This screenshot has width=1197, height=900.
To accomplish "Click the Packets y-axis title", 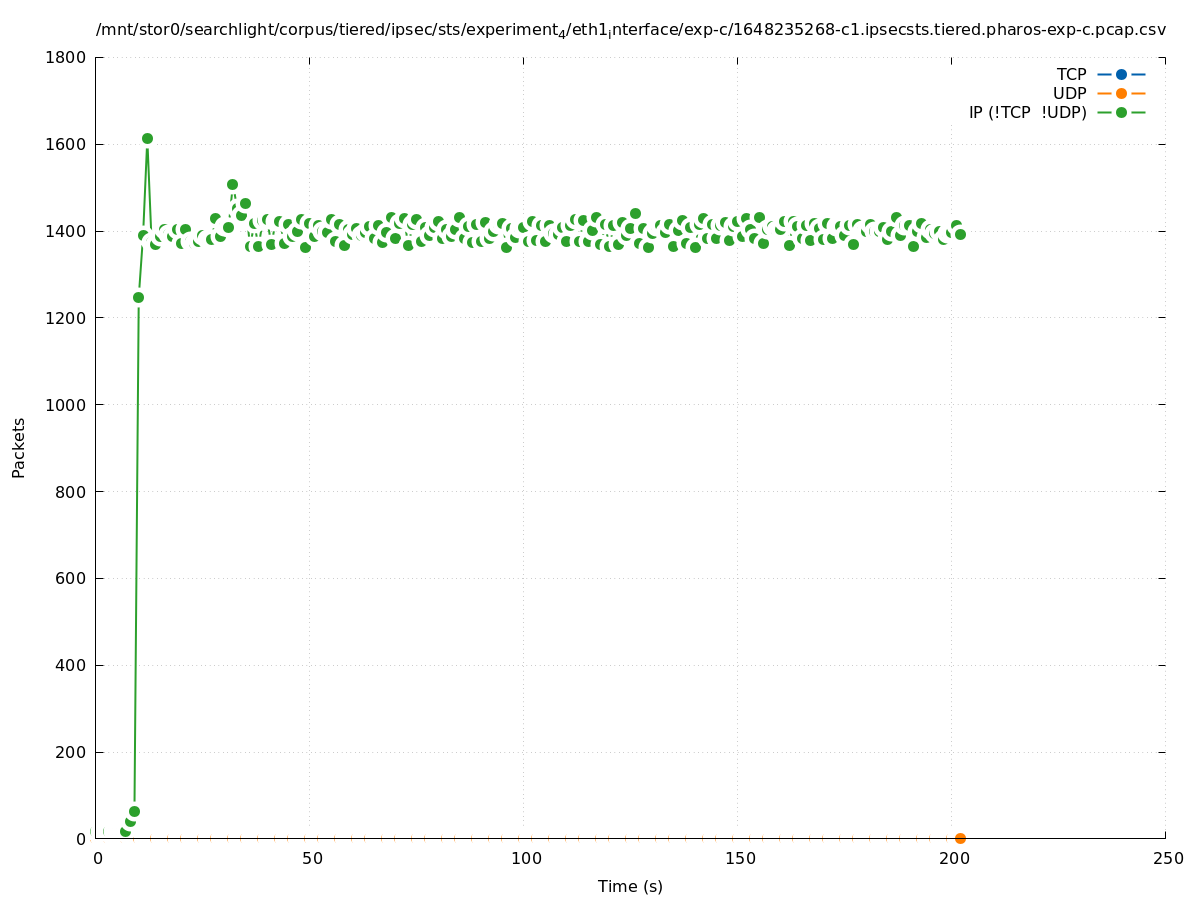I will point(19,448).
